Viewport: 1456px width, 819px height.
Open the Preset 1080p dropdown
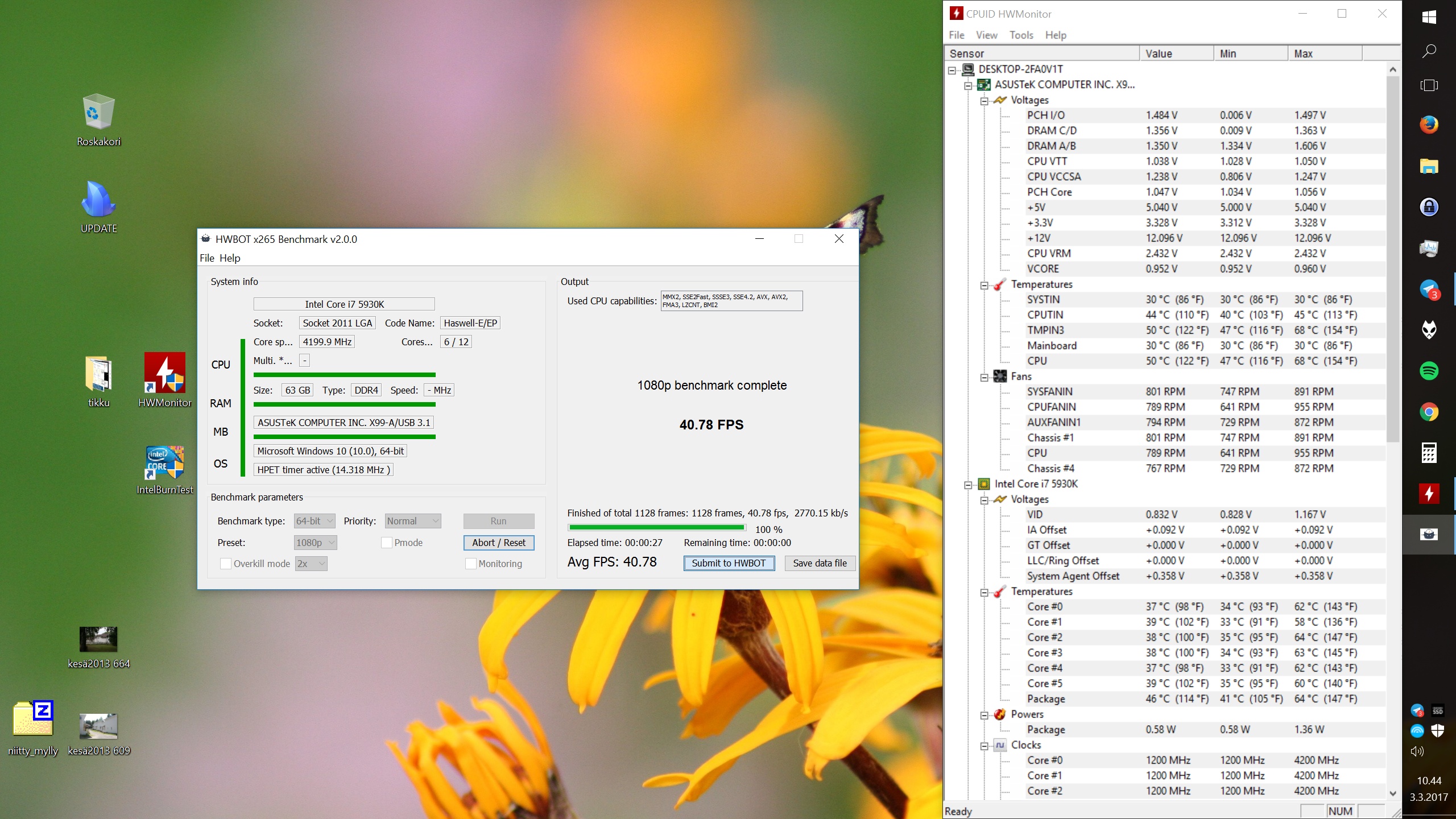tap(315, 543)
